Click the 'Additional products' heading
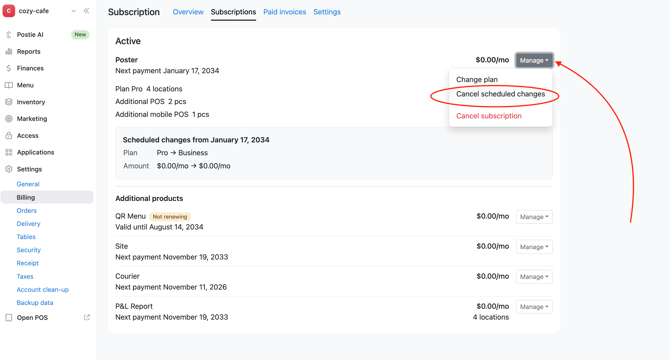The width and height of the screenshot is (670, 360). pos(149,199)
